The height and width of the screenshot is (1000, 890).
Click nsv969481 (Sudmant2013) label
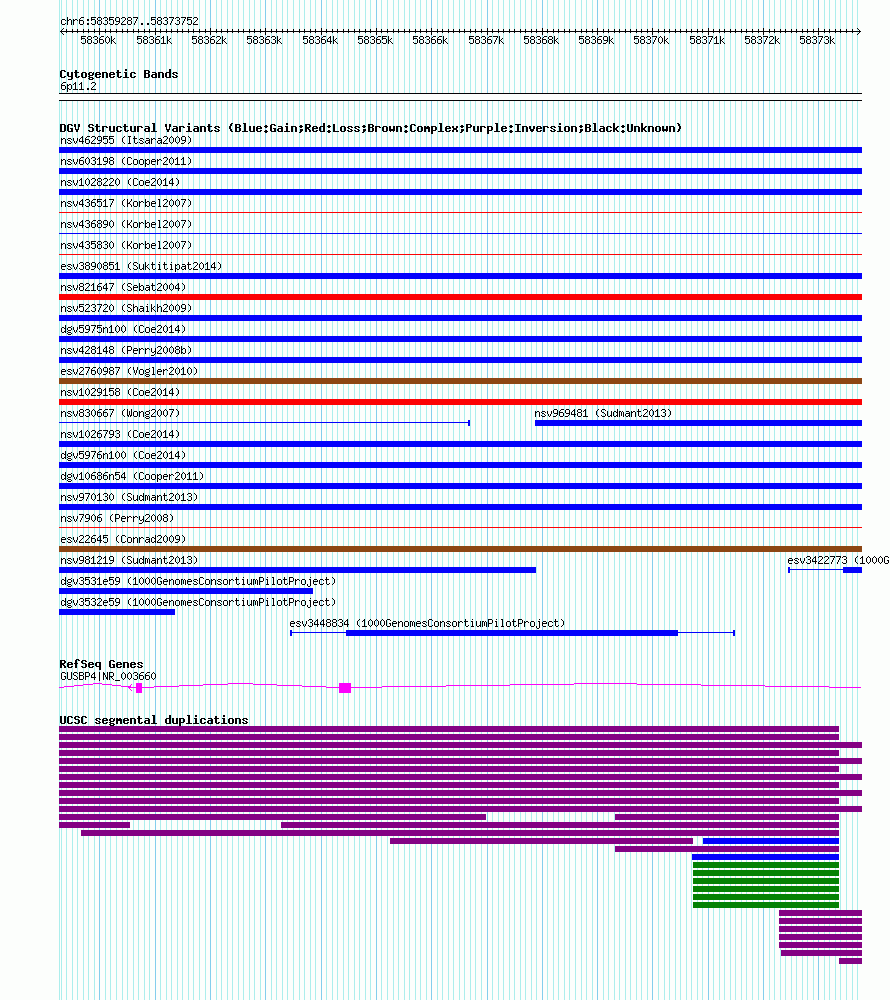[603, 414]
